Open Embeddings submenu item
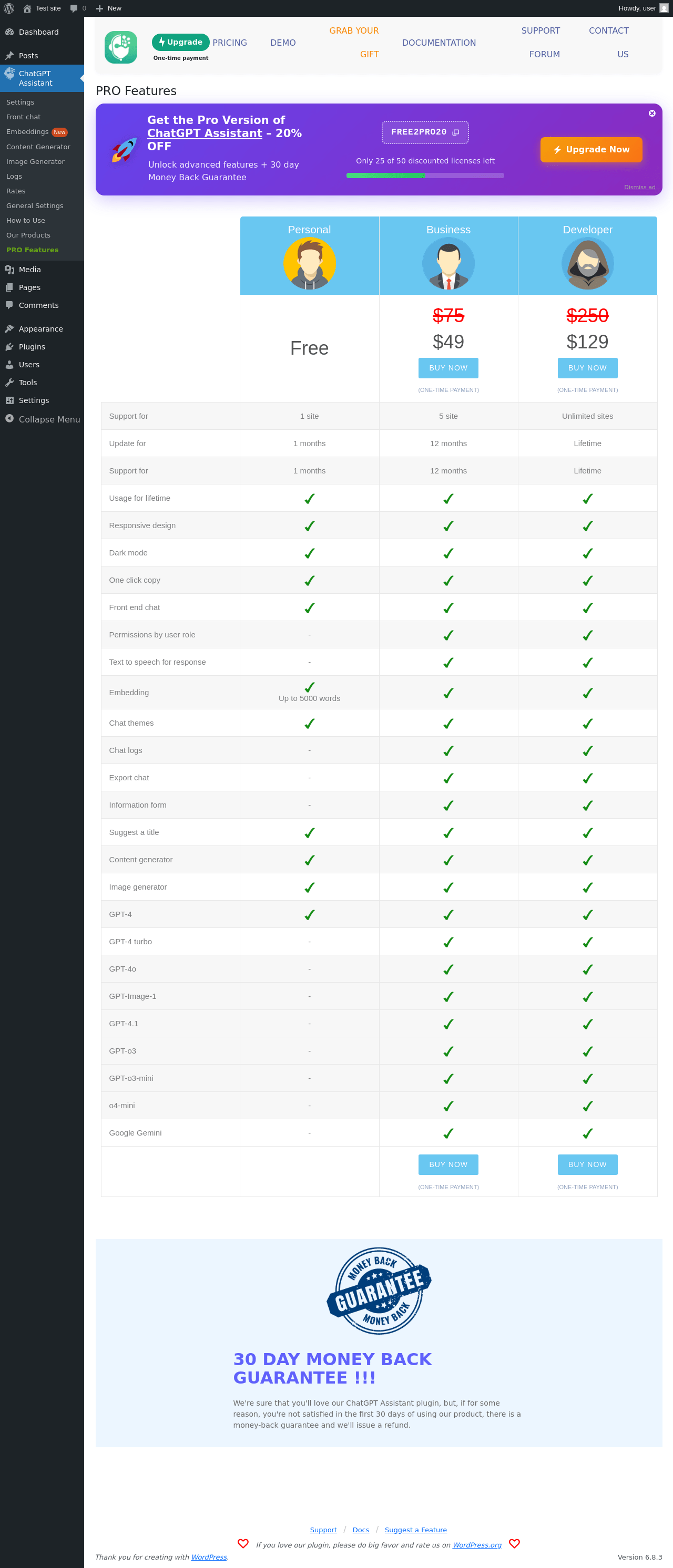673x1568 pixels. [27, 131]
